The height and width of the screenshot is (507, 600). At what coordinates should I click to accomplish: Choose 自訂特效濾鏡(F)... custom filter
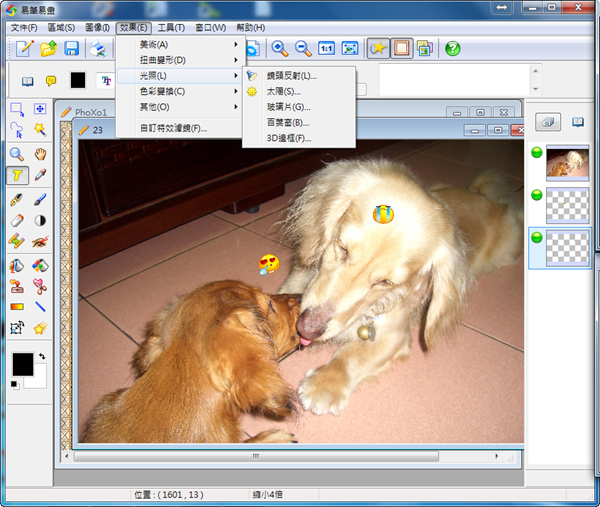click(x=181, y=128)
